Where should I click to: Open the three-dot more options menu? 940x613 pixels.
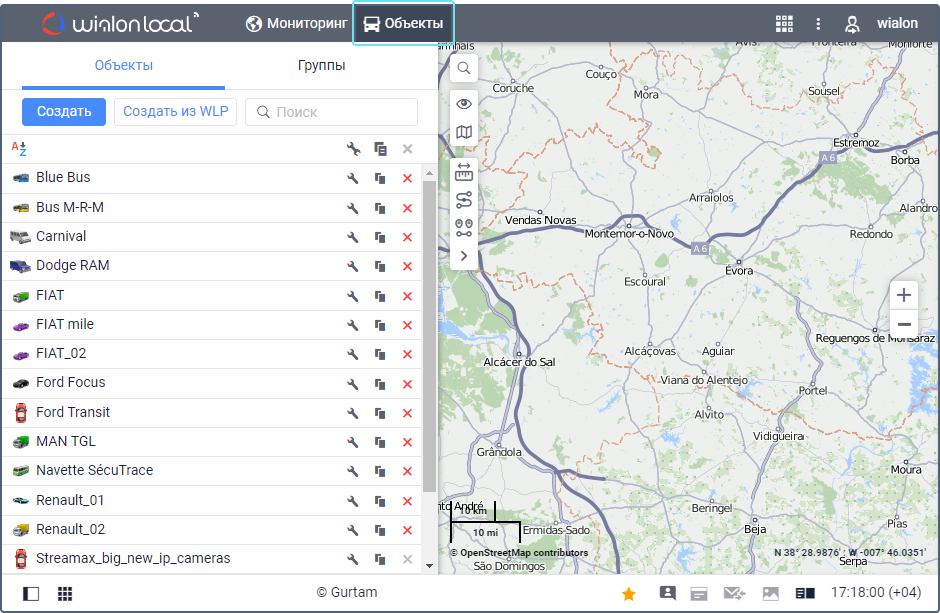coord(818,24)
